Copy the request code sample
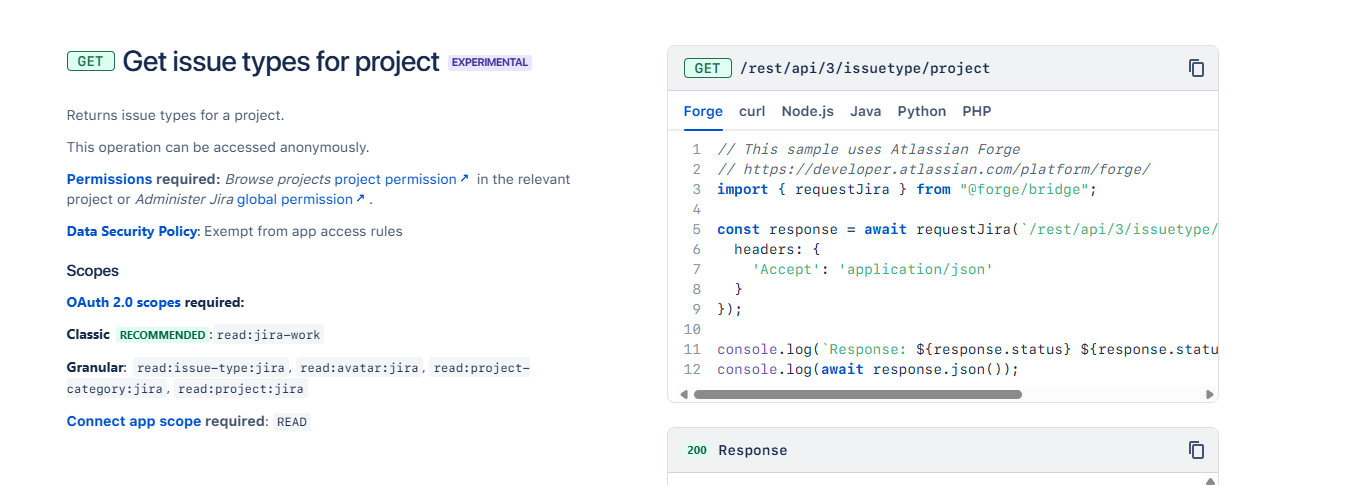The height and width of the screenshot is (485, 1352). [x=1196, y=68]
